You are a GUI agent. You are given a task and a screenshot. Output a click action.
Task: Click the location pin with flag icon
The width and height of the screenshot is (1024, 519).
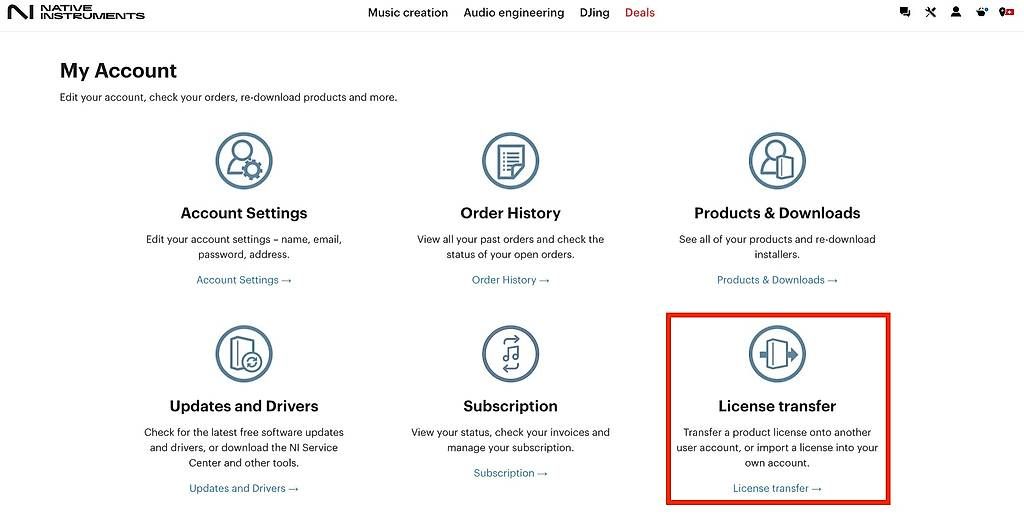click(x=1006, y=12)
